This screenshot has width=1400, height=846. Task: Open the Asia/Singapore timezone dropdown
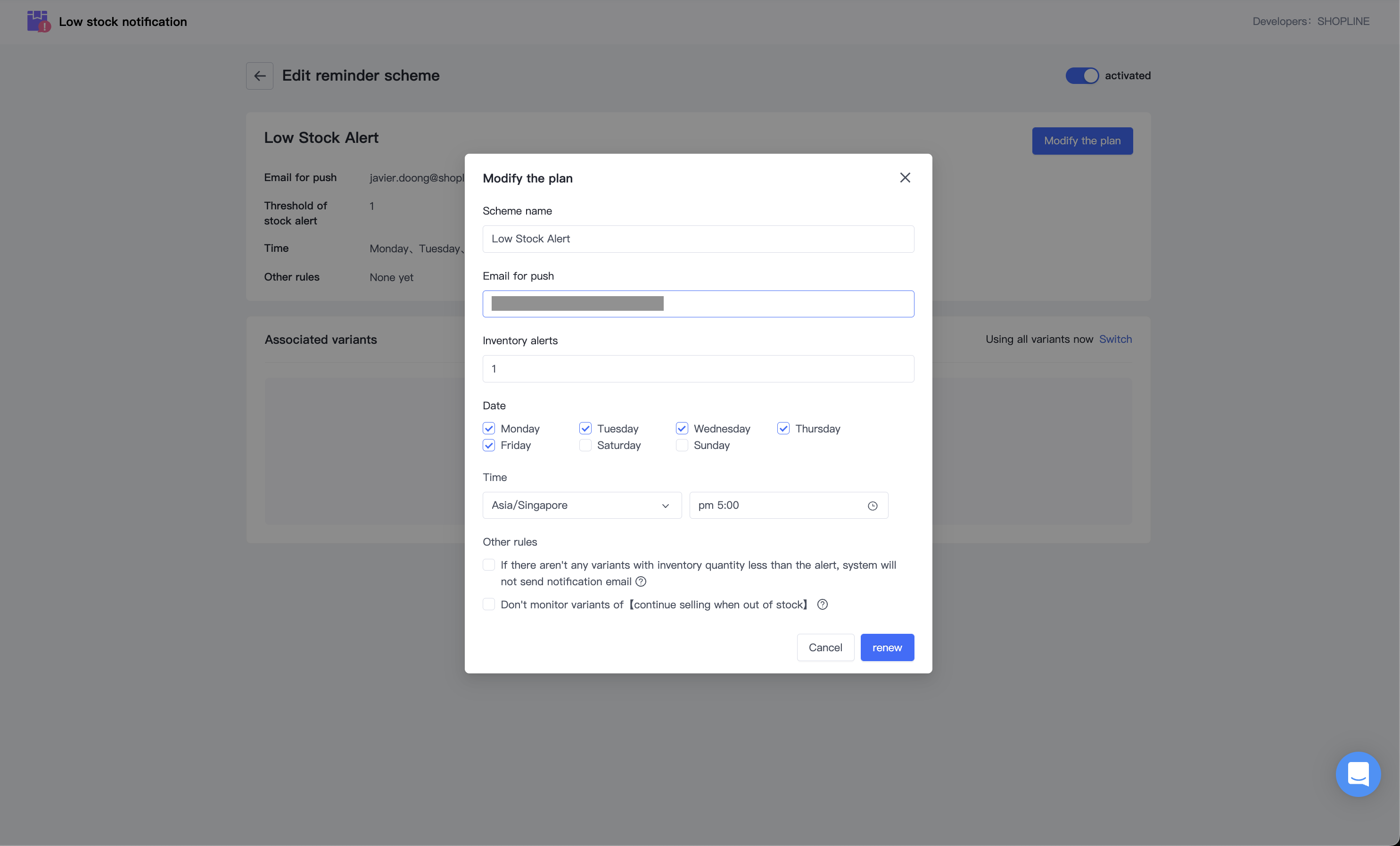(x=581, y=506)
